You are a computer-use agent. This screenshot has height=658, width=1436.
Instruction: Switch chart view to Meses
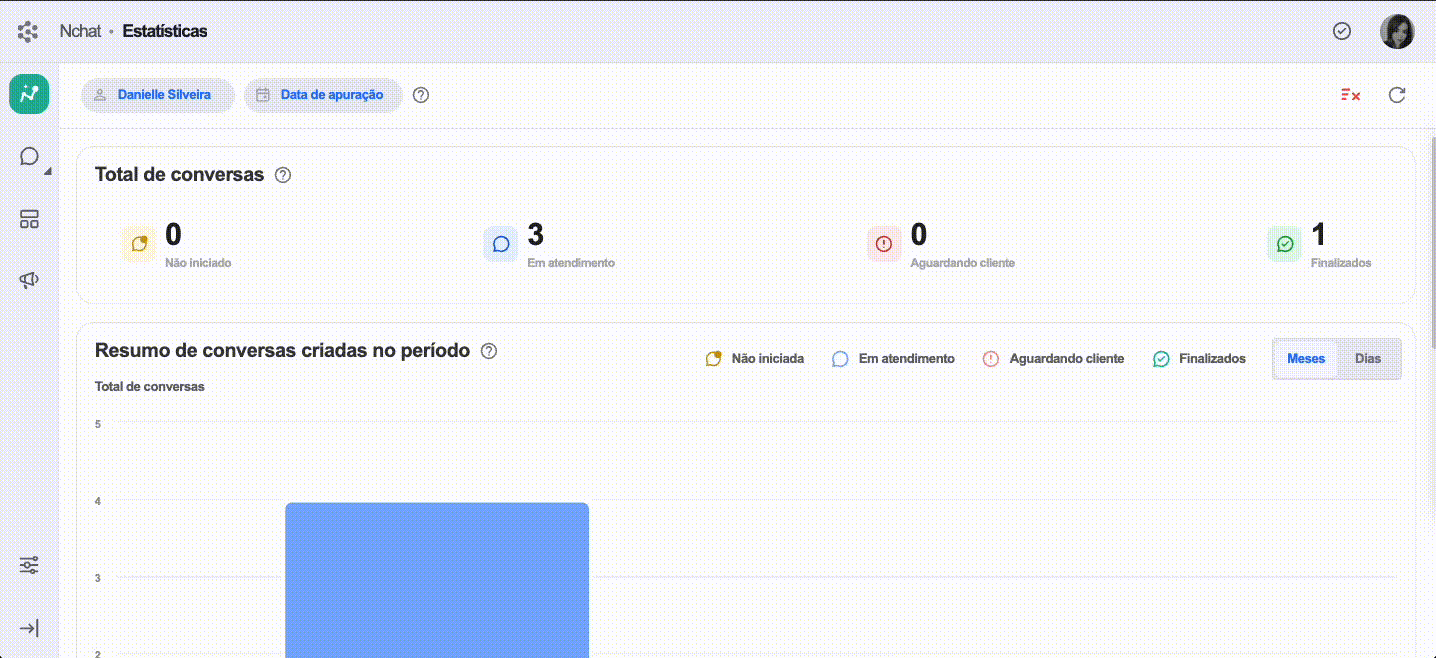click(x=1306, y=359)
